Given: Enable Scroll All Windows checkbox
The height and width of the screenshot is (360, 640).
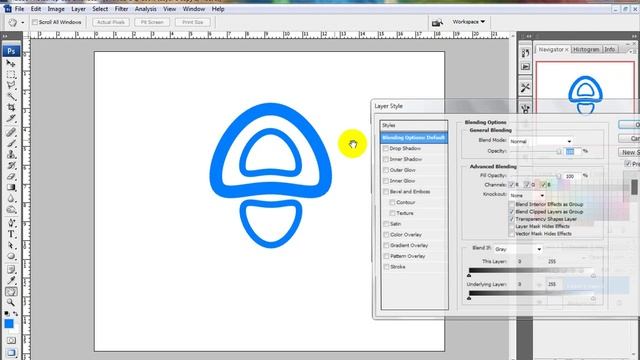Looking at the screenshot, I should (35, 22).
